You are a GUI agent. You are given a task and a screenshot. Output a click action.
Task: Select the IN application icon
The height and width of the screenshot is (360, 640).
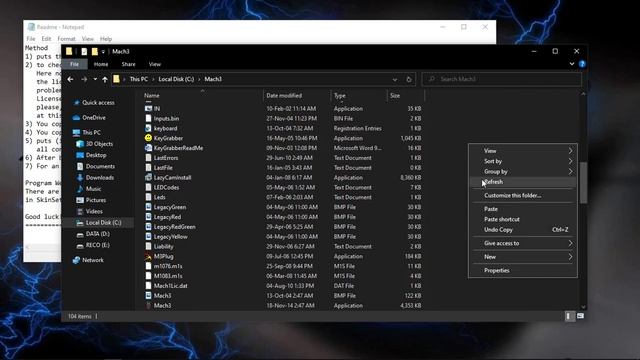click(x=148, y=109)
